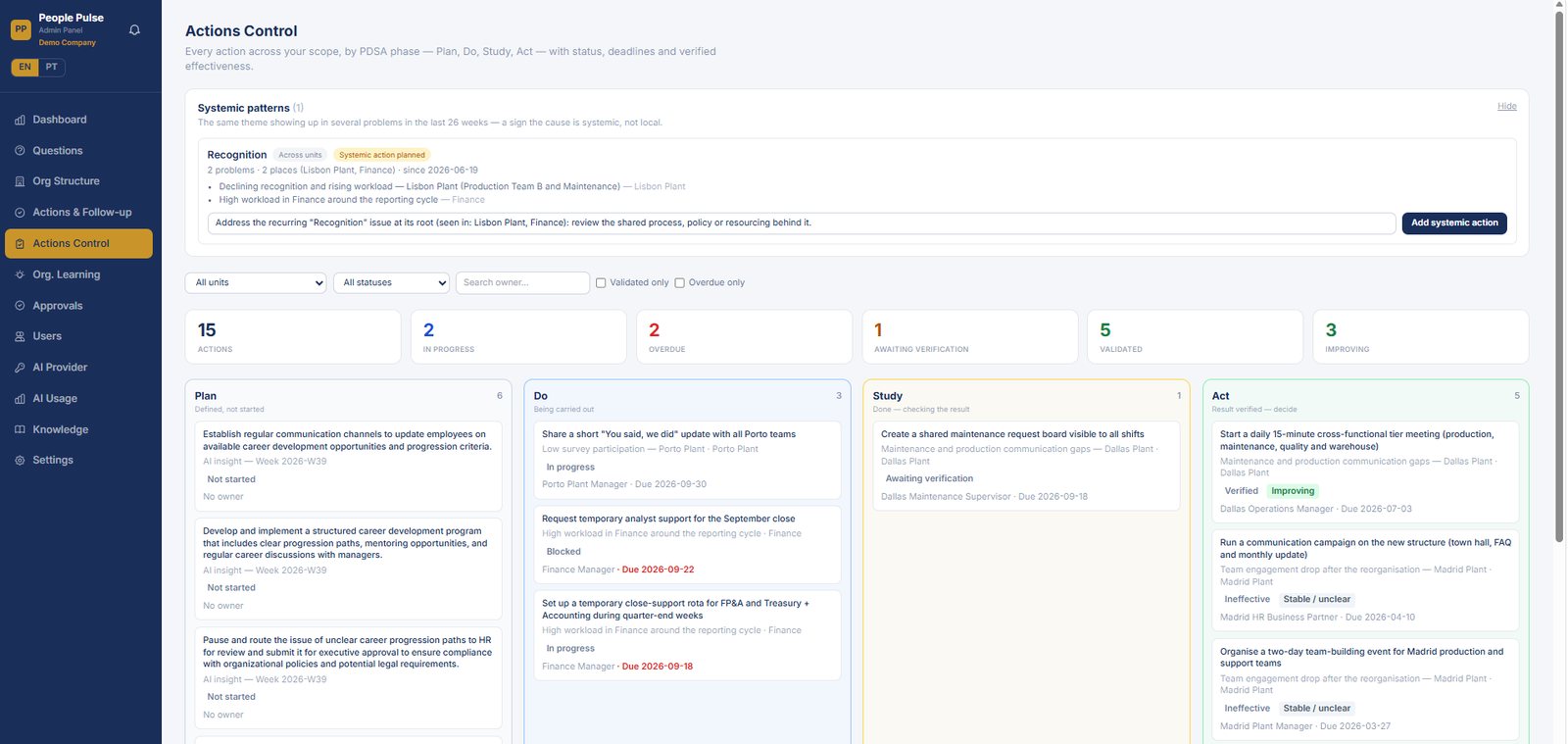Click the Org. Learning sidebar icon

(20, 274)
